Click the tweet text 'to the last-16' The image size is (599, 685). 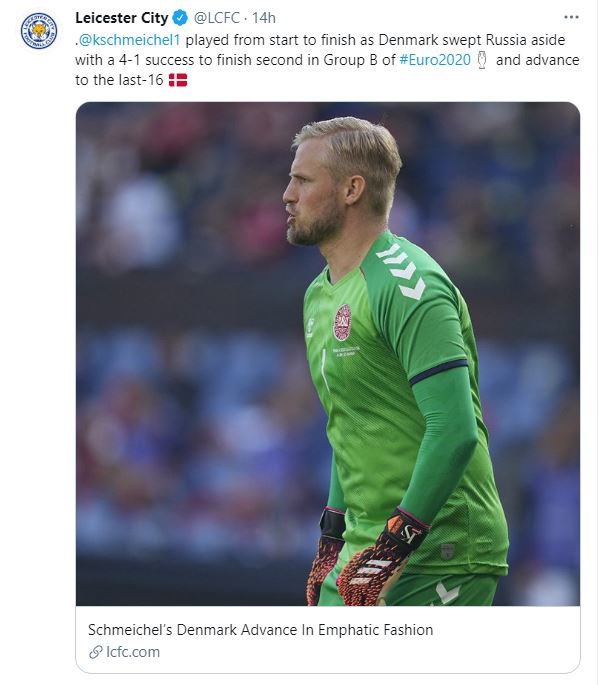[119, 80]
